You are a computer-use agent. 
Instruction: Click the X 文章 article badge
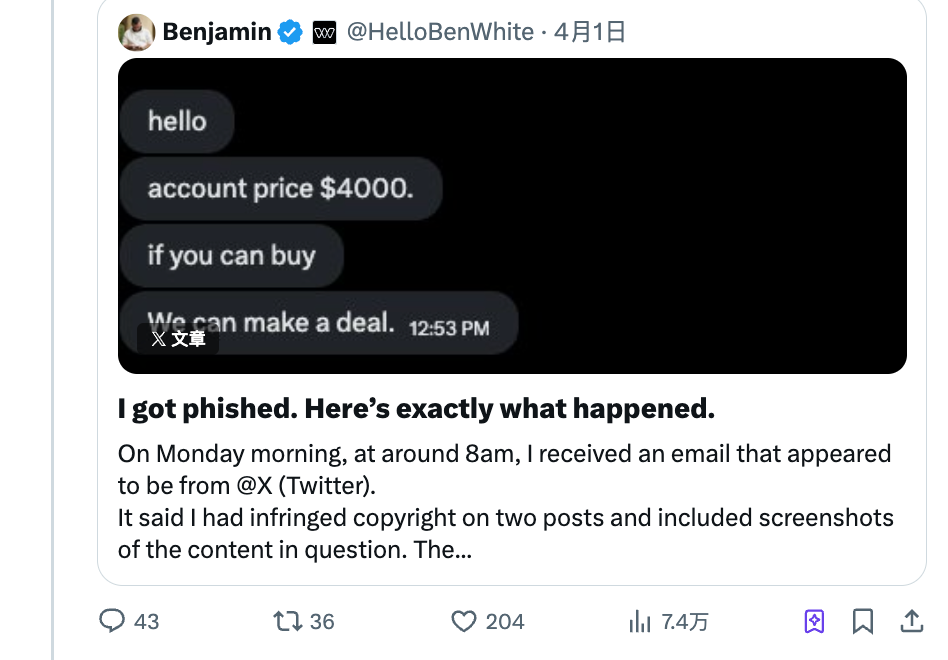point(177,339)
